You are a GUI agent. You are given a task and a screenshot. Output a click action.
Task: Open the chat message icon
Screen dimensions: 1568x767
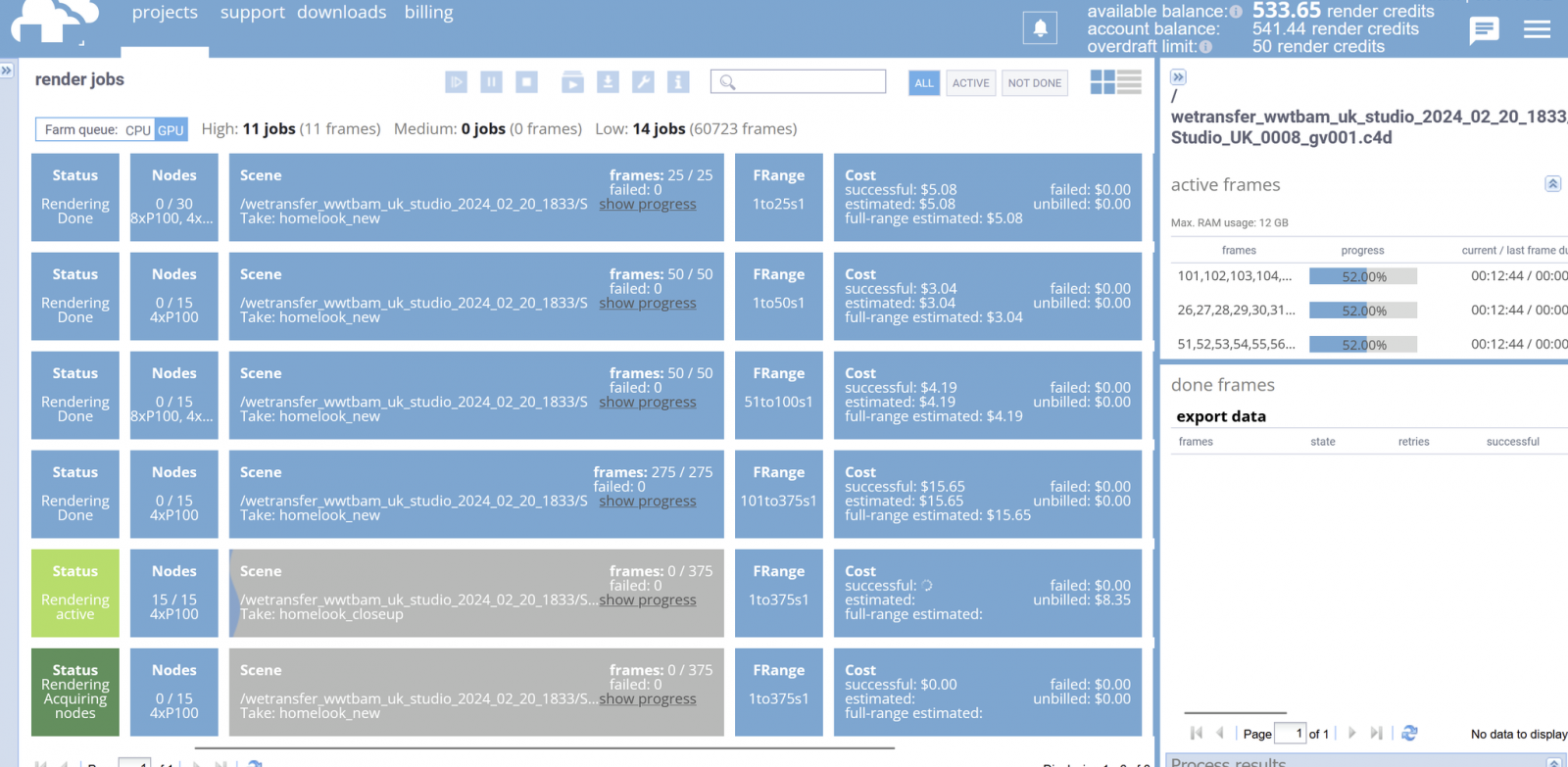(1484, 29)
